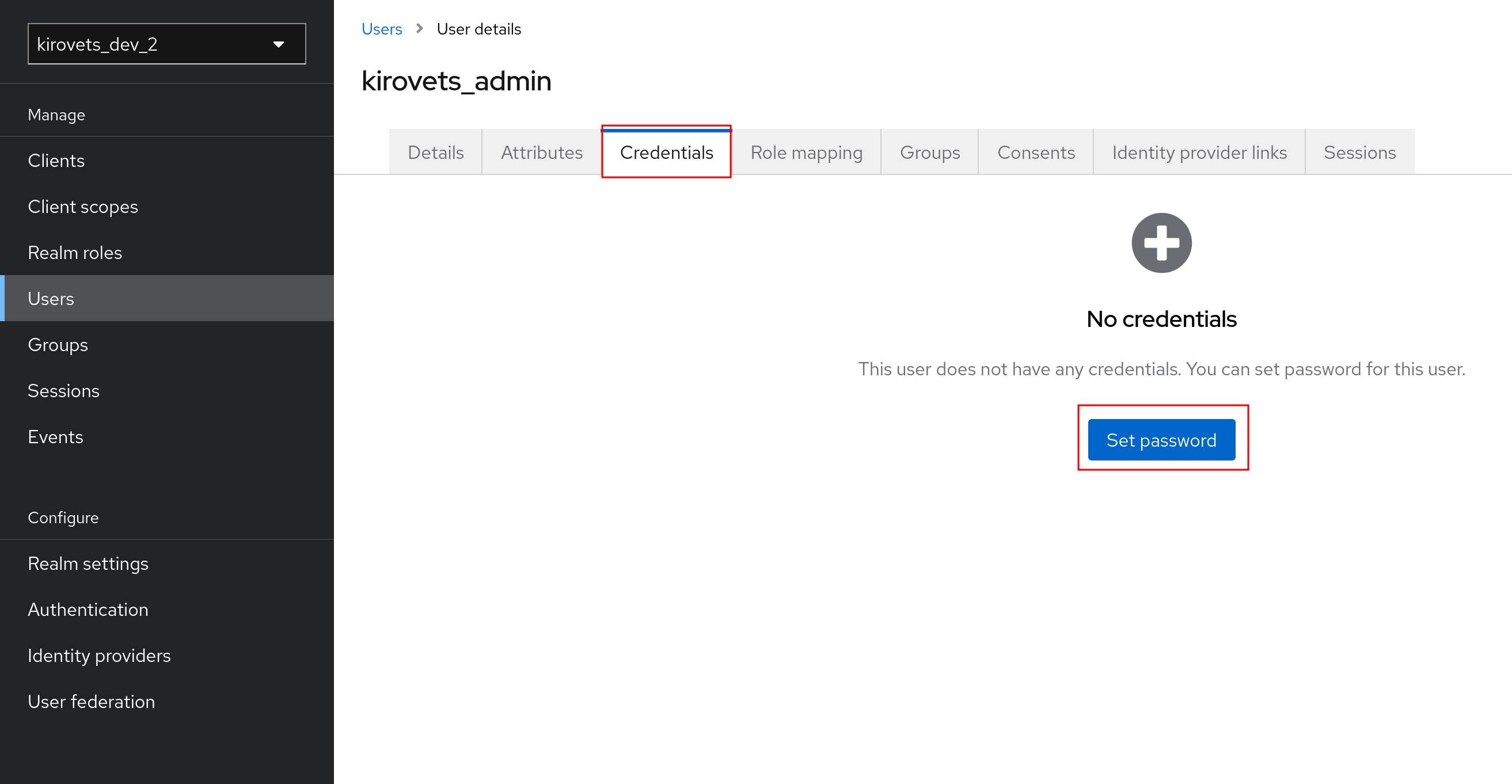Open Identity providers in the sidebar
1512x784 pixels.
point(99,656)
